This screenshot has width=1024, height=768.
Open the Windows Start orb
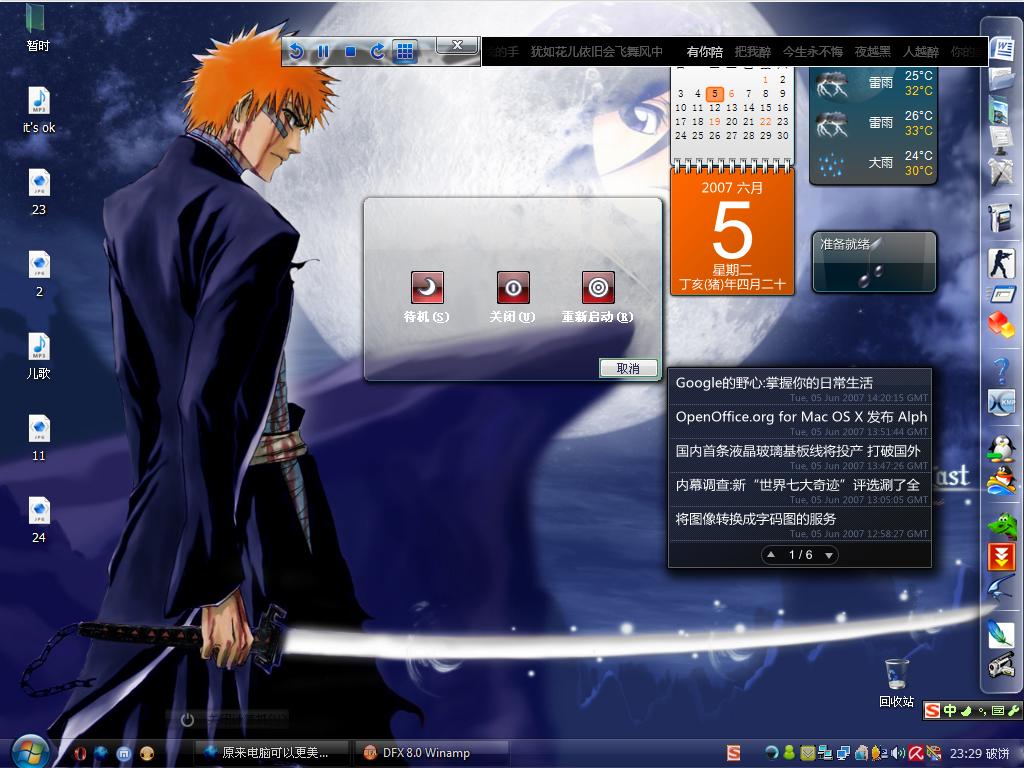tap(29, 752)
